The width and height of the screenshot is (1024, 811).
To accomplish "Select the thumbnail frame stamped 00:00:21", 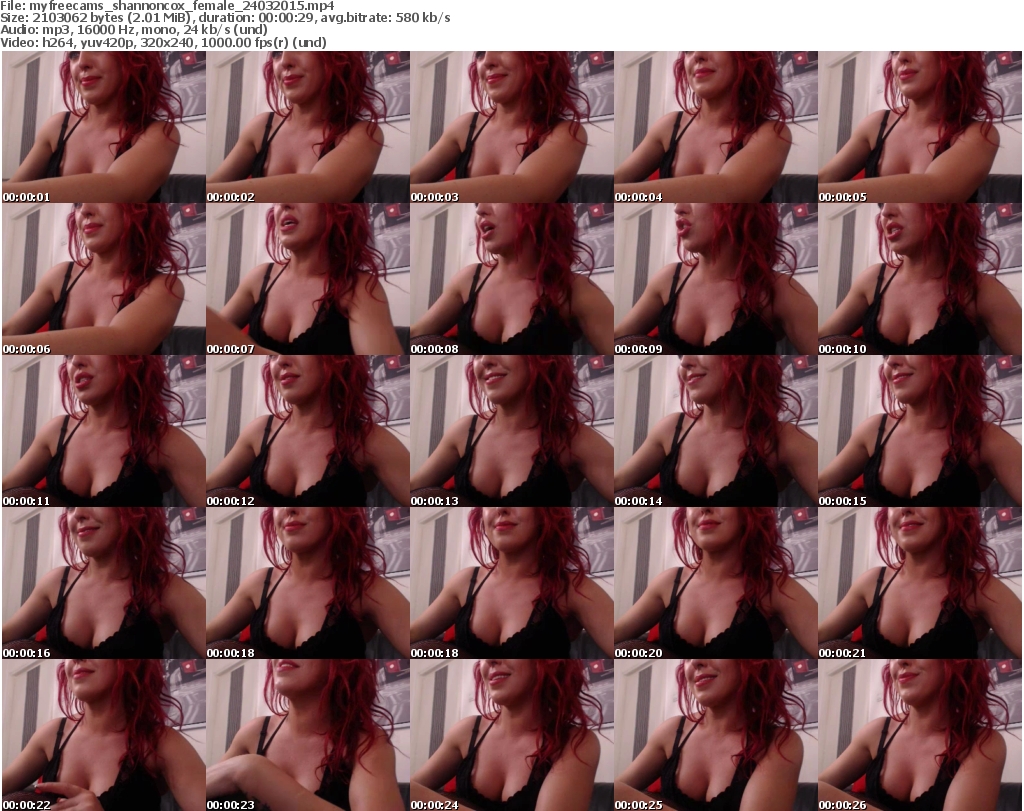I will (920, 583).
